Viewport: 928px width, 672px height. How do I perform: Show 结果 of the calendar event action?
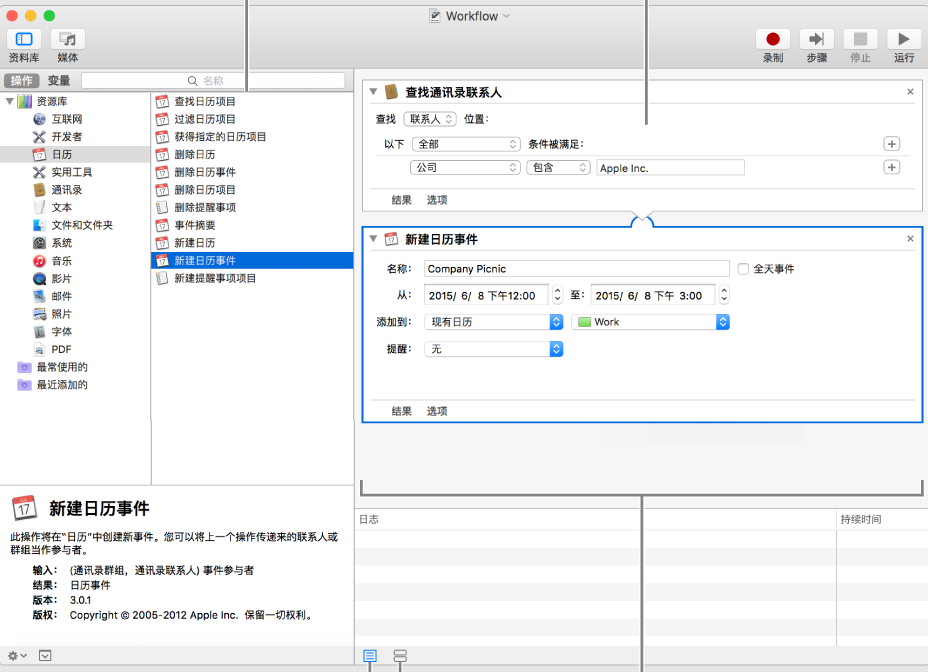pyautogui.click(x=401, y=411)
